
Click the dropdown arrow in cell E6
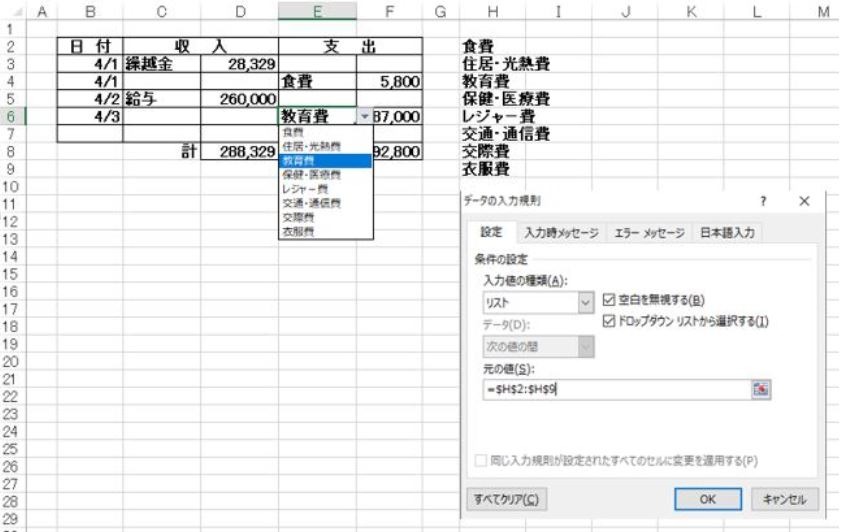click(x=365, y=117)
